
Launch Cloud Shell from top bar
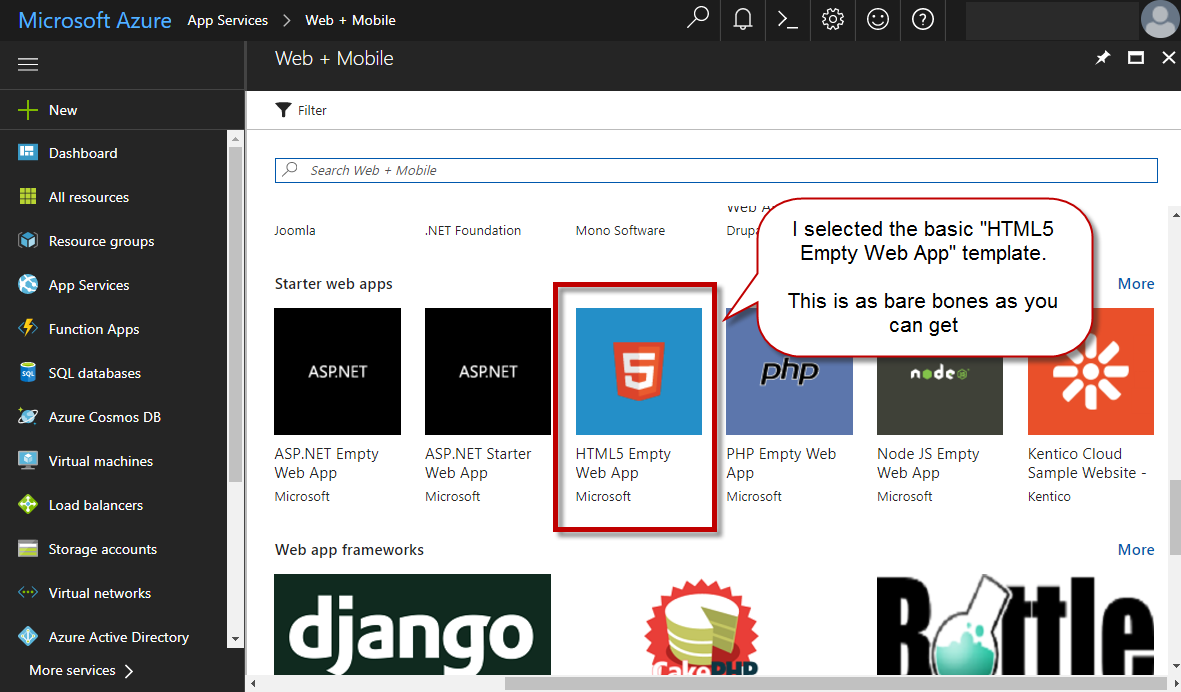click(787, 20)
